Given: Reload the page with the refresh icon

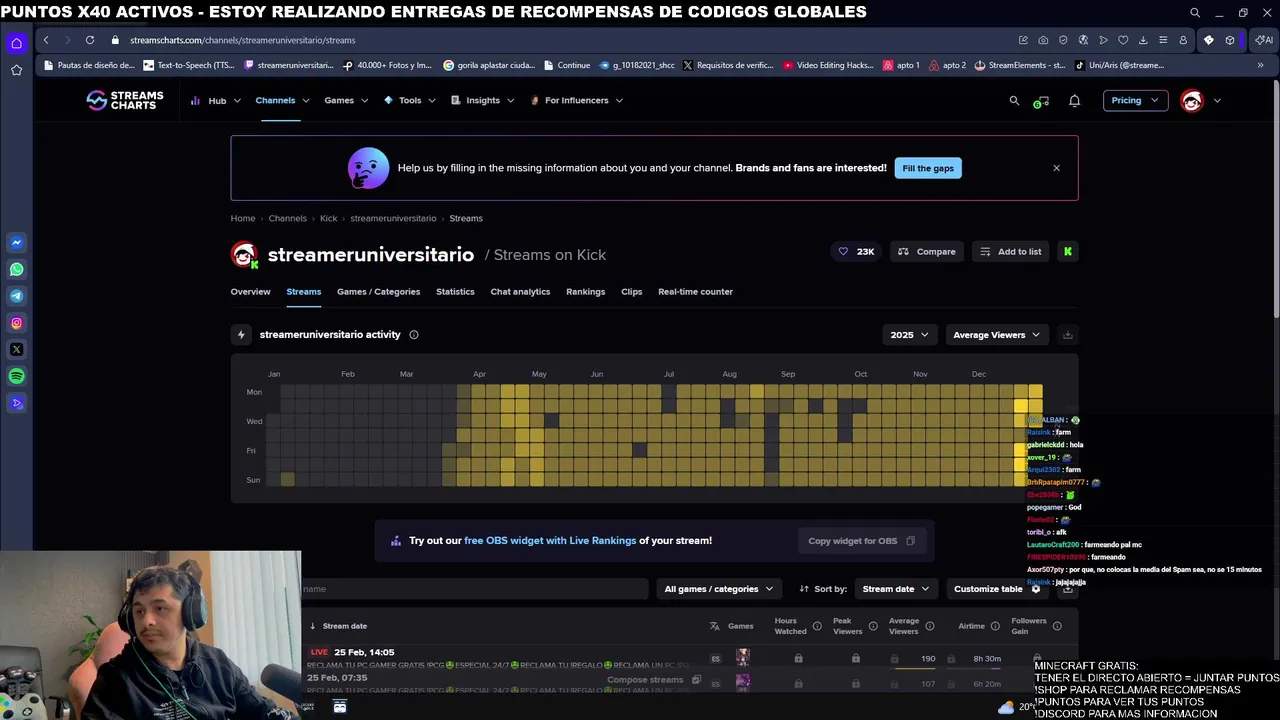Looking at the screenshot, I should click(90, 40).
